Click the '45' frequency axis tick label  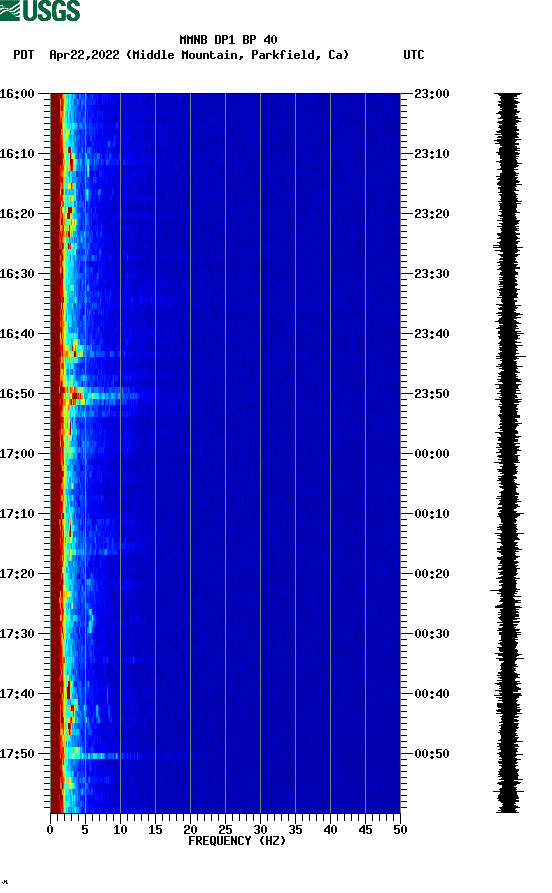click(x=365, y=830)
